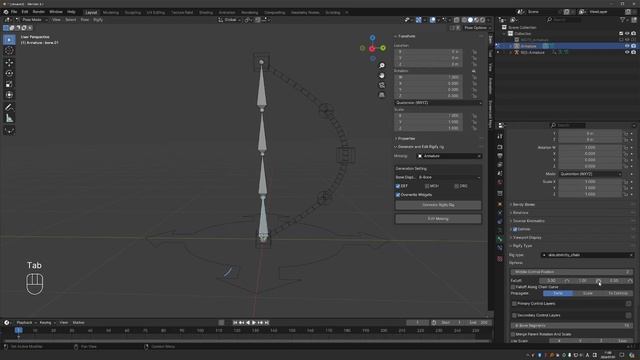This screenshot has height=360, width=640.
Task: Open the Output properties tab icon
Action: pyautogui.click(x=500, y=156)
